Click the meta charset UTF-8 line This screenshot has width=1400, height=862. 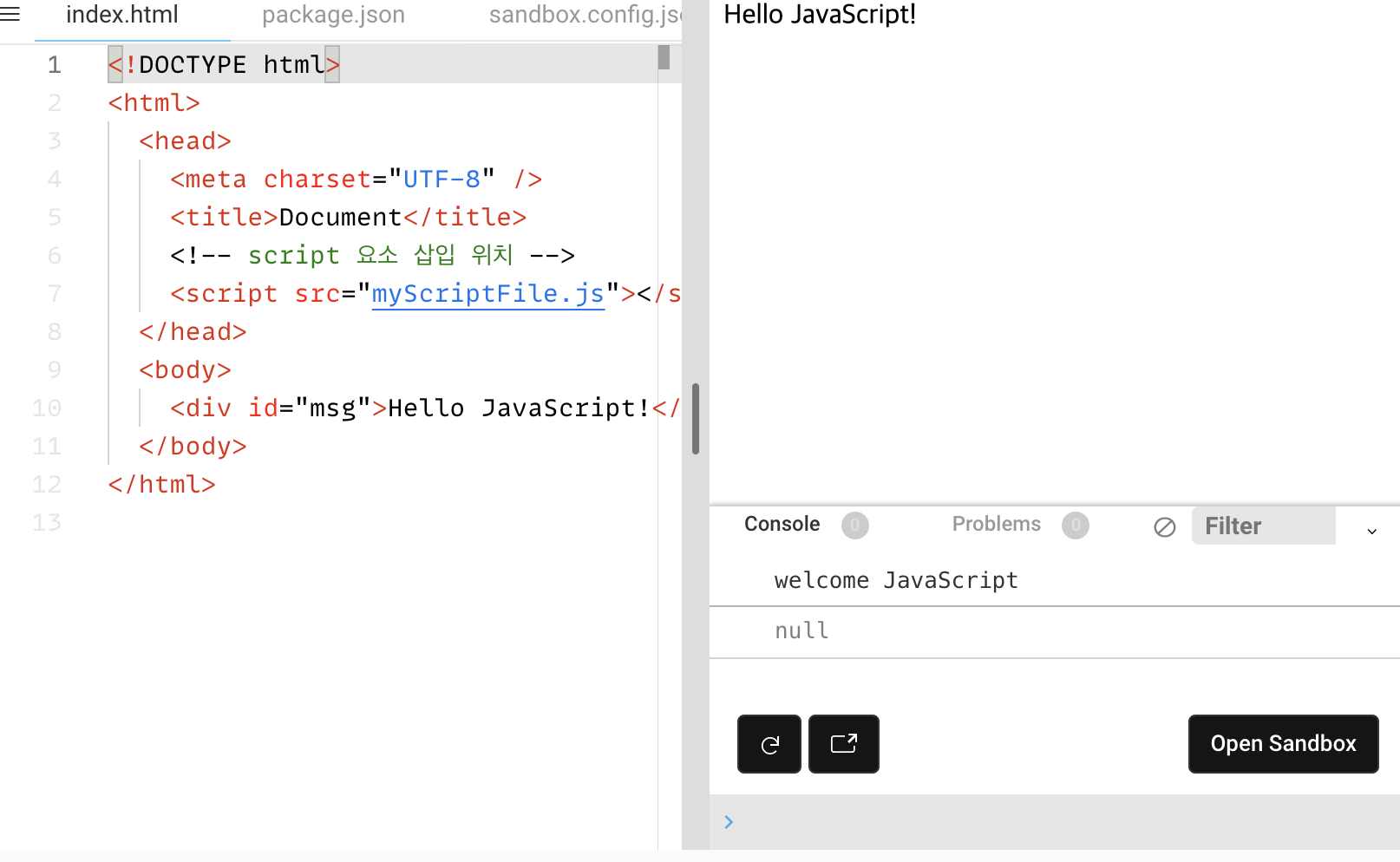point(357,179)
